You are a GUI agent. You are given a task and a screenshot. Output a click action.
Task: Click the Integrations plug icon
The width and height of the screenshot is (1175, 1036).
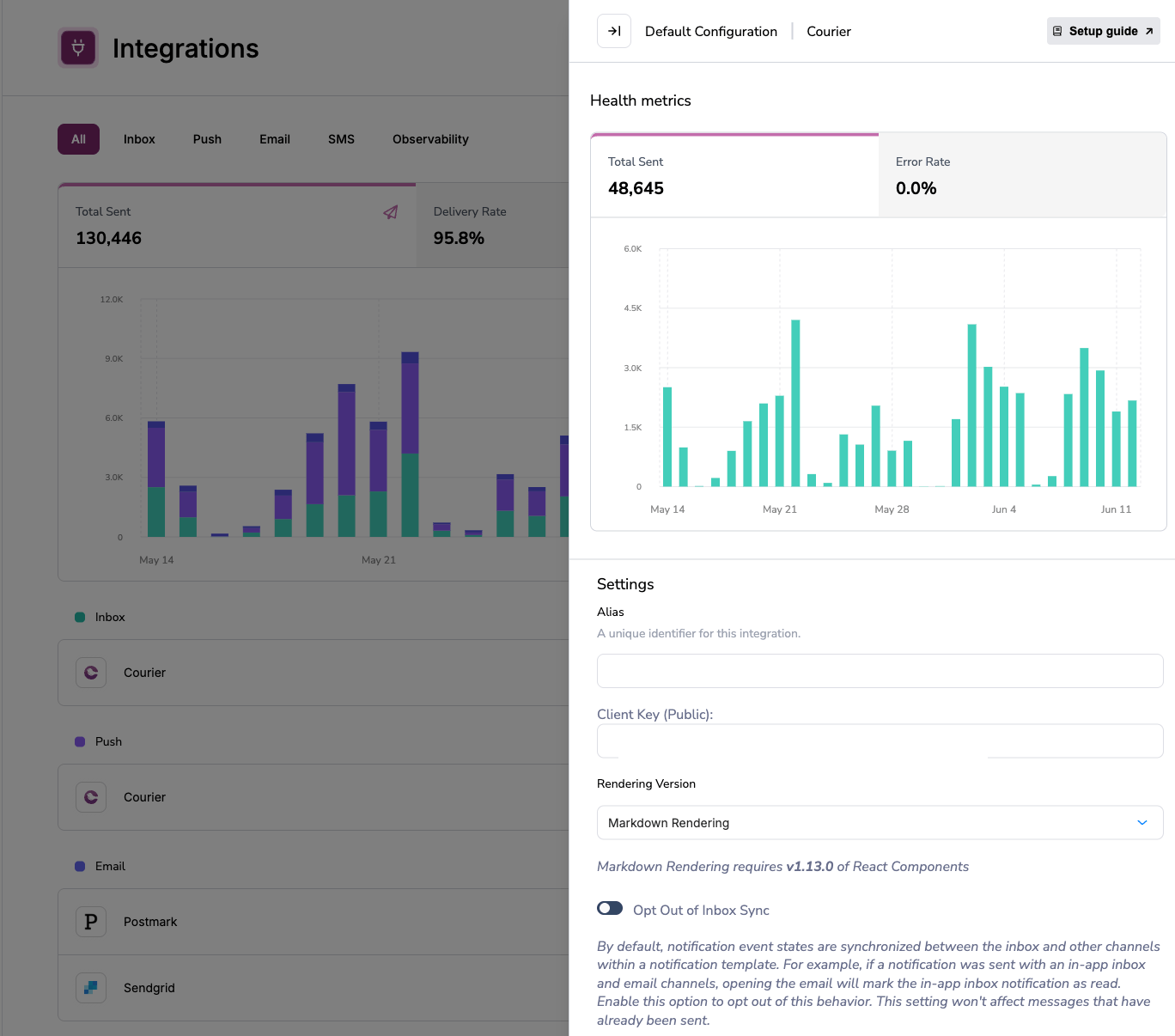pos(78,48)
